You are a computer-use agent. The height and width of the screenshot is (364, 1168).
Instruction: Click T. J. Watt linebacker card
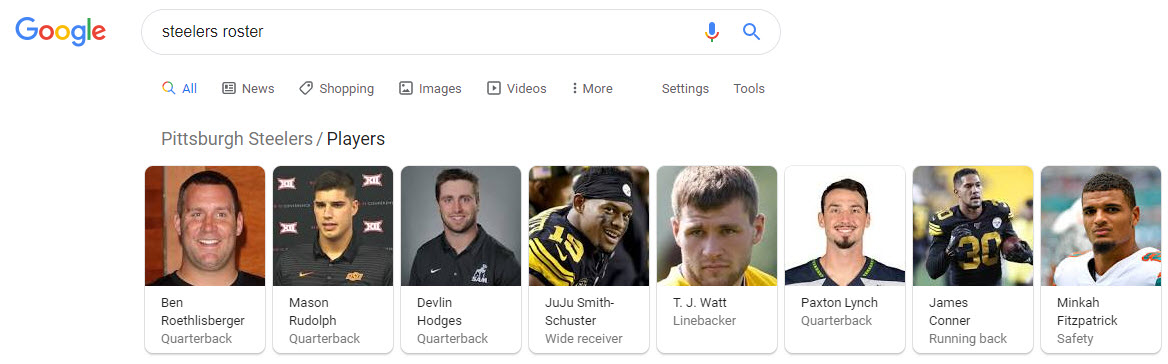coord(717,259)
